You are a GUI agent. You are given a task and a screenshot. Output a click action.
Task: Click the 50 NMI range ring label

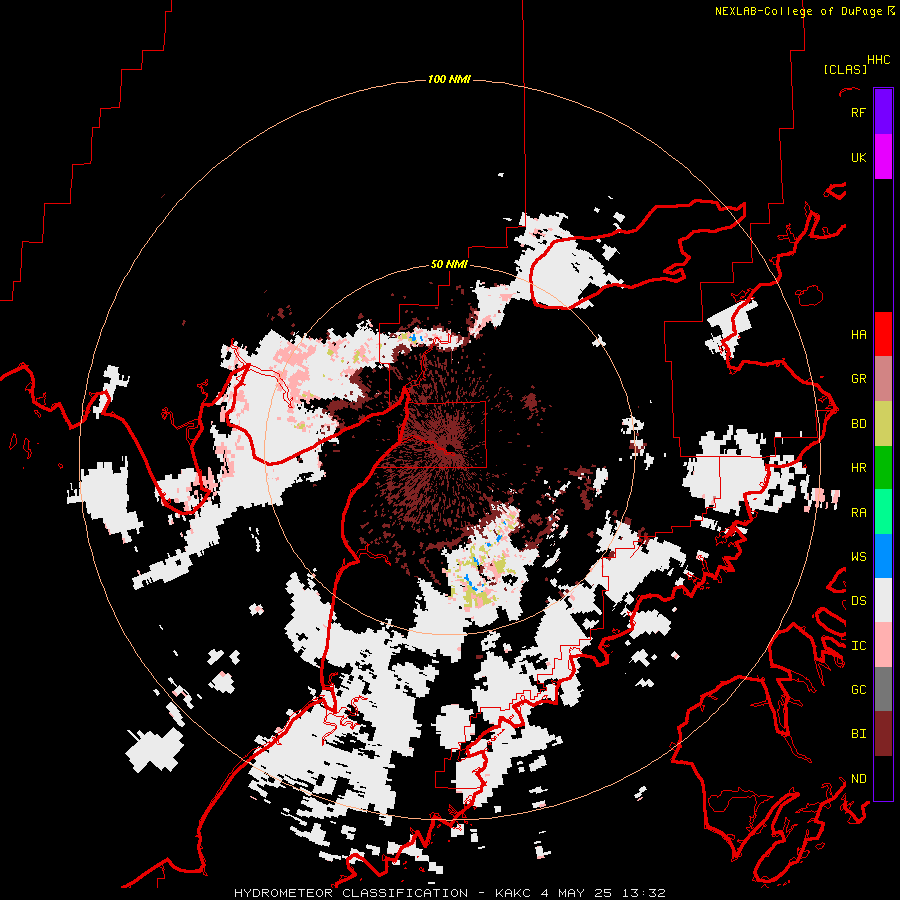[x=449, y=264]
